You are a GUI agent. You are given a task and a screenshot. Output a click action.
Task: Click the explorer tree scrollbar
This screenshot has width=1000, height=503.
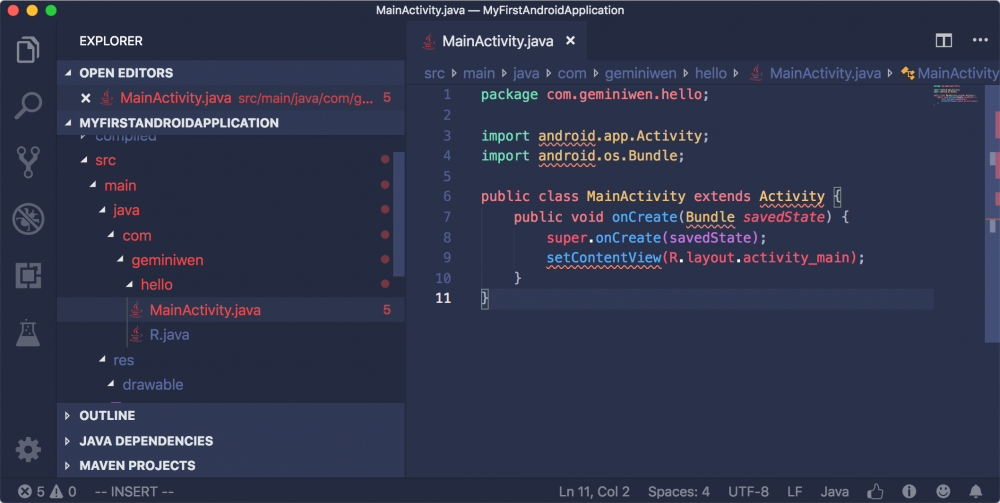pyautogui.click(x=398, y=214)
